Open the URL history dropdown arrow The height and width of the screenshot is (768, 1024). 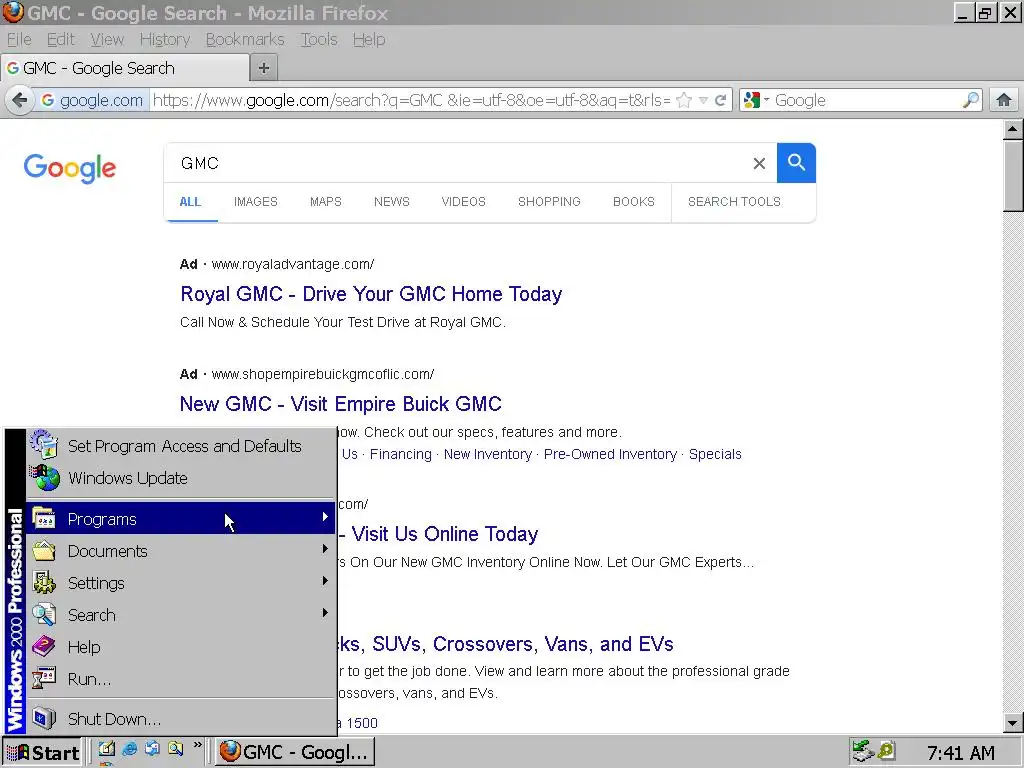(x=703, y=101)
